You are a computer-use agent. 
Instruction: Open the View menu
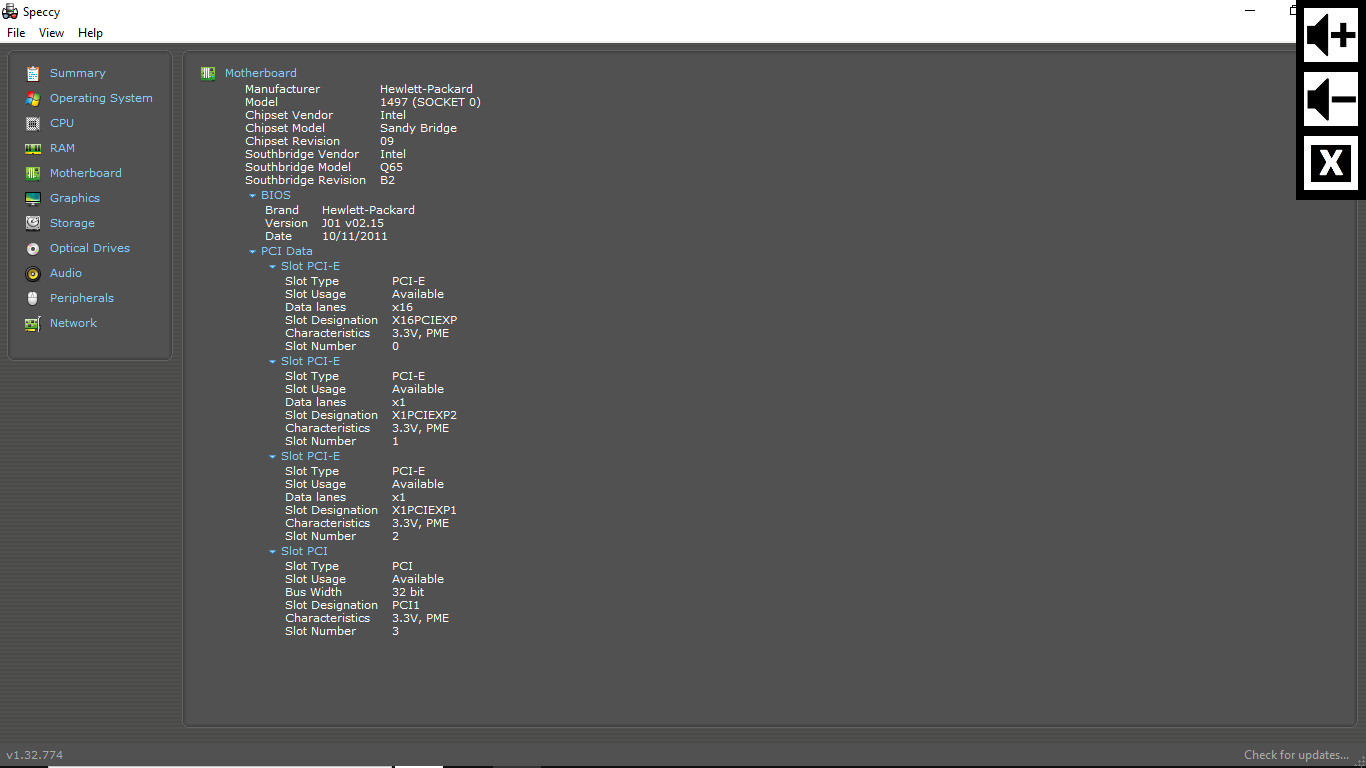51,33
